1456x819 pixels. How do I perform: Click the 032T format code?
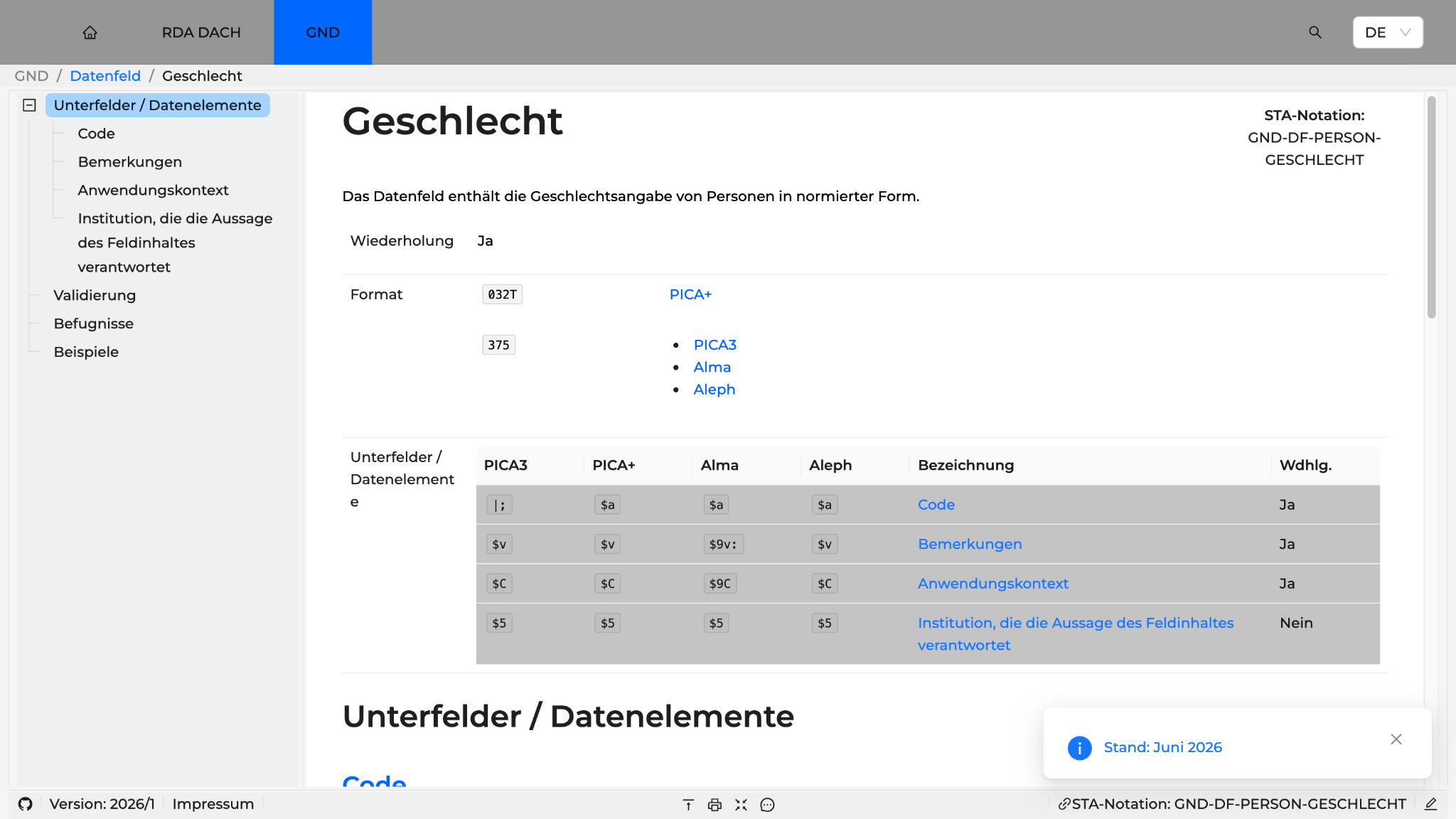point(502,294)
